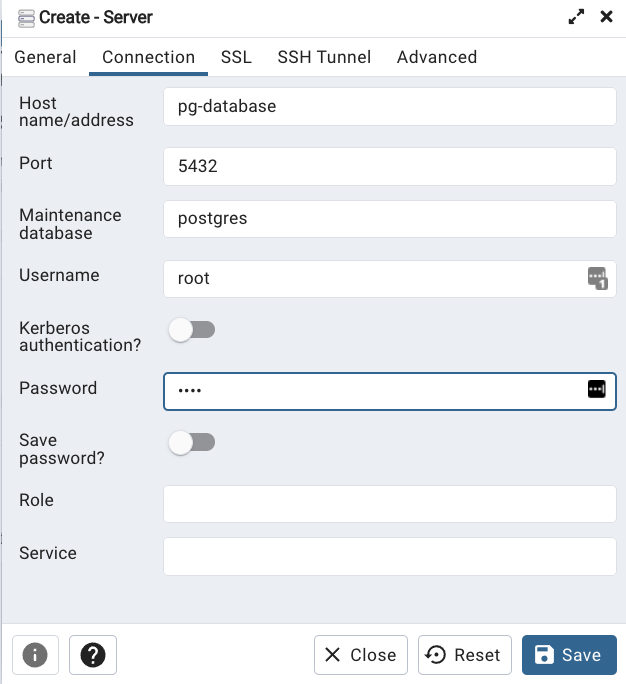The image size is (626, 684).
Task: Click password manager icon in Username field
Action: (x=597, y=278)
